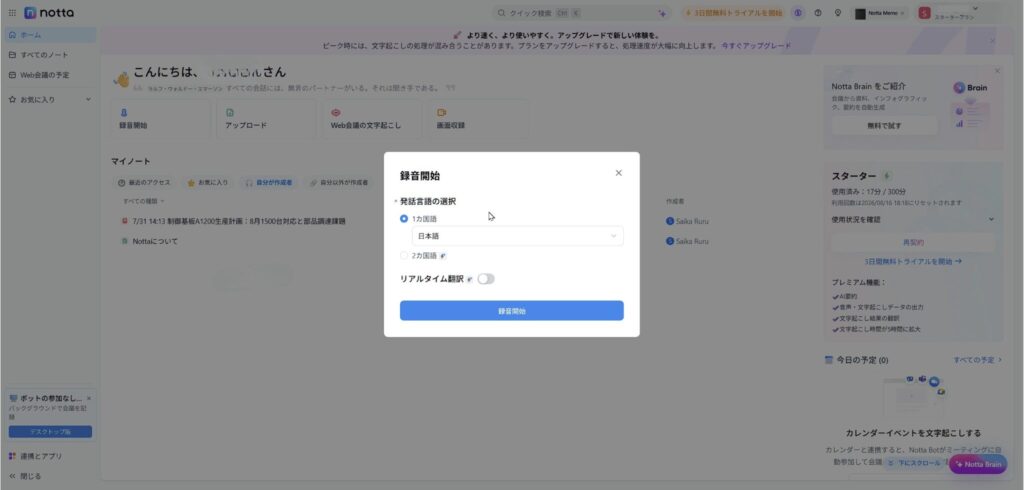Open すべてのノート in the sidebar
The image size is (1024, 490).
click(x=50, y=55)
